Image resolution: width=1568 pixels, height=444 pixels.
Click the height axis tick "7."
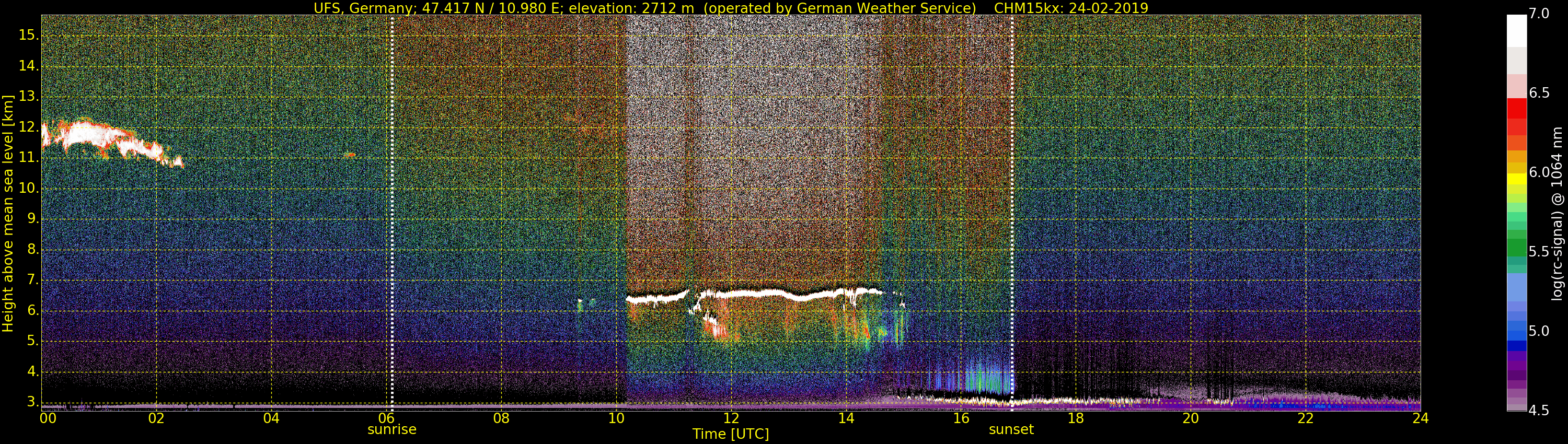click(x=33, y=281)
